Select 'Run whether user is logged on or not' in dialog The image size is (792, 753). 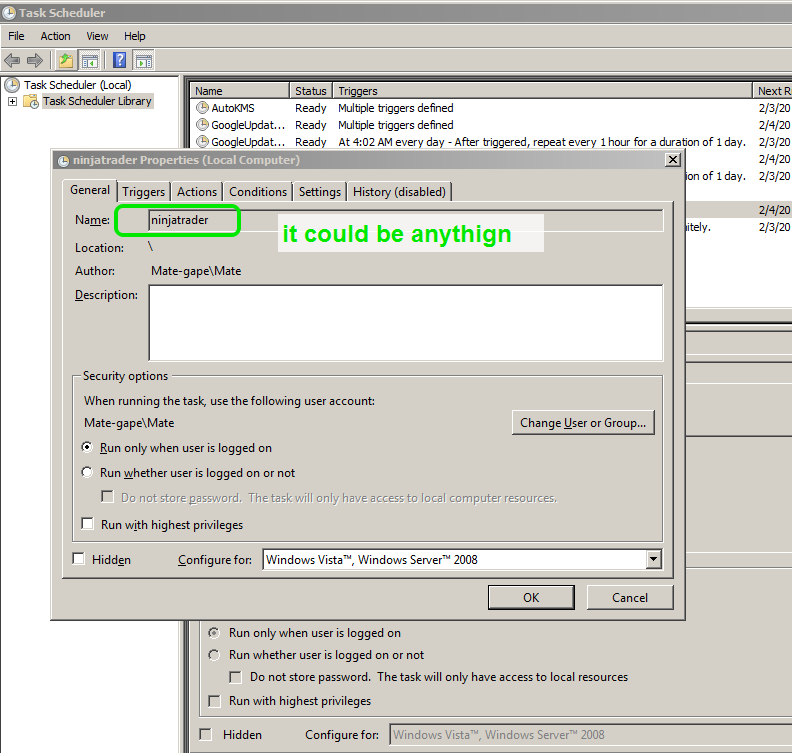87,472
